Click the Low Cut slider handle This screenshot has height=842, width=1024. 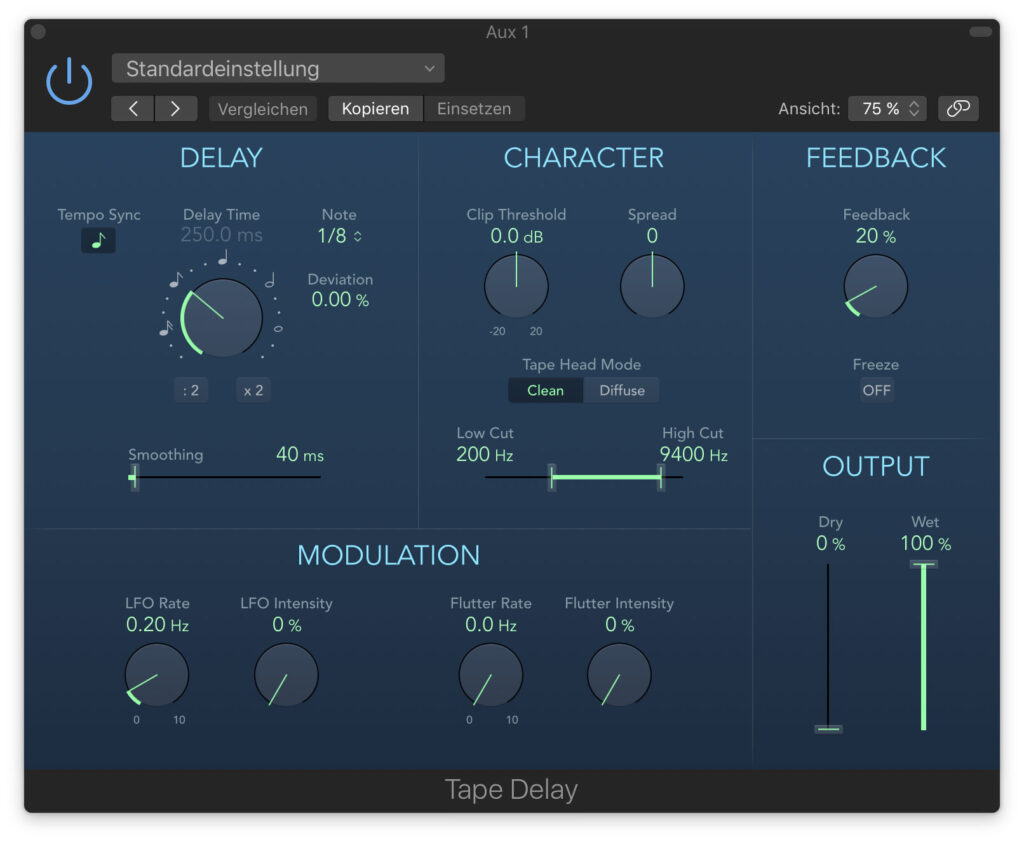552,478
